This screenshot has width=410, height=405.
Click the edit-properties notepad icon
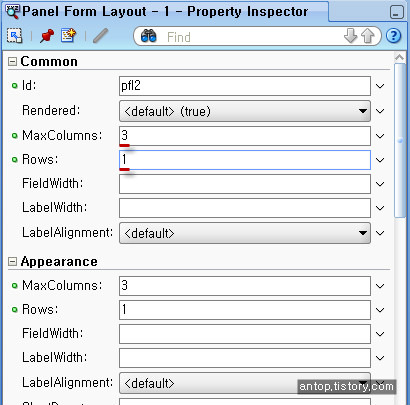[68, 35]
